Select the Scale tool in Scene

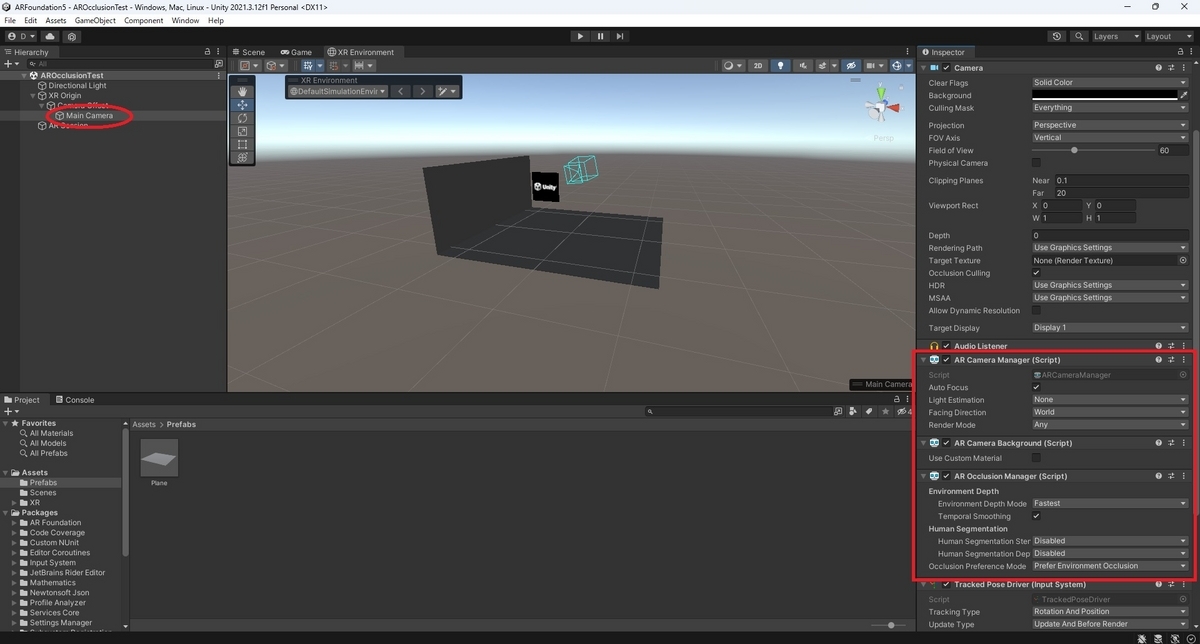(x=242, y=131)
